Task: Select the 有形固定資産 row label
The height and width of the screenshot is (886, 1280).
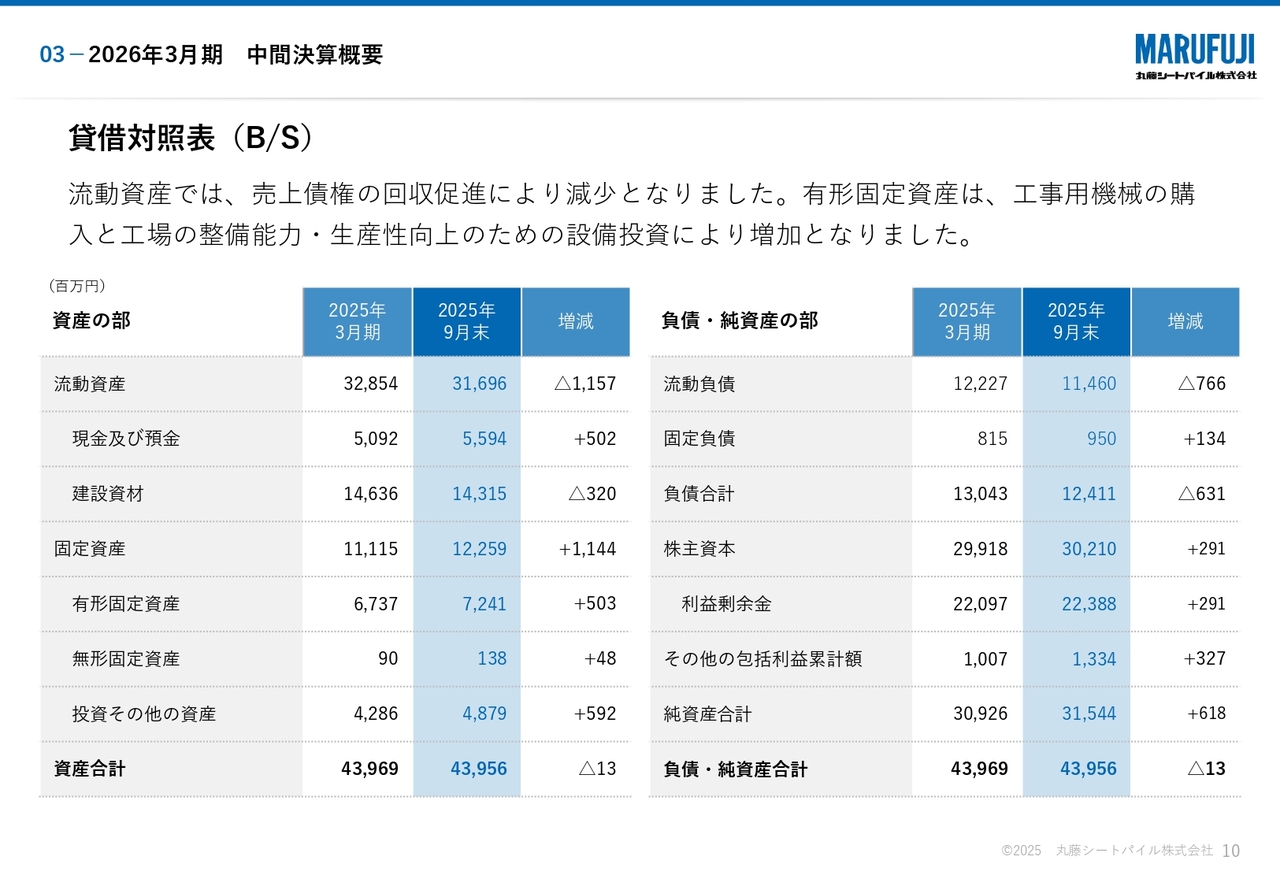Action: (126, 603)
